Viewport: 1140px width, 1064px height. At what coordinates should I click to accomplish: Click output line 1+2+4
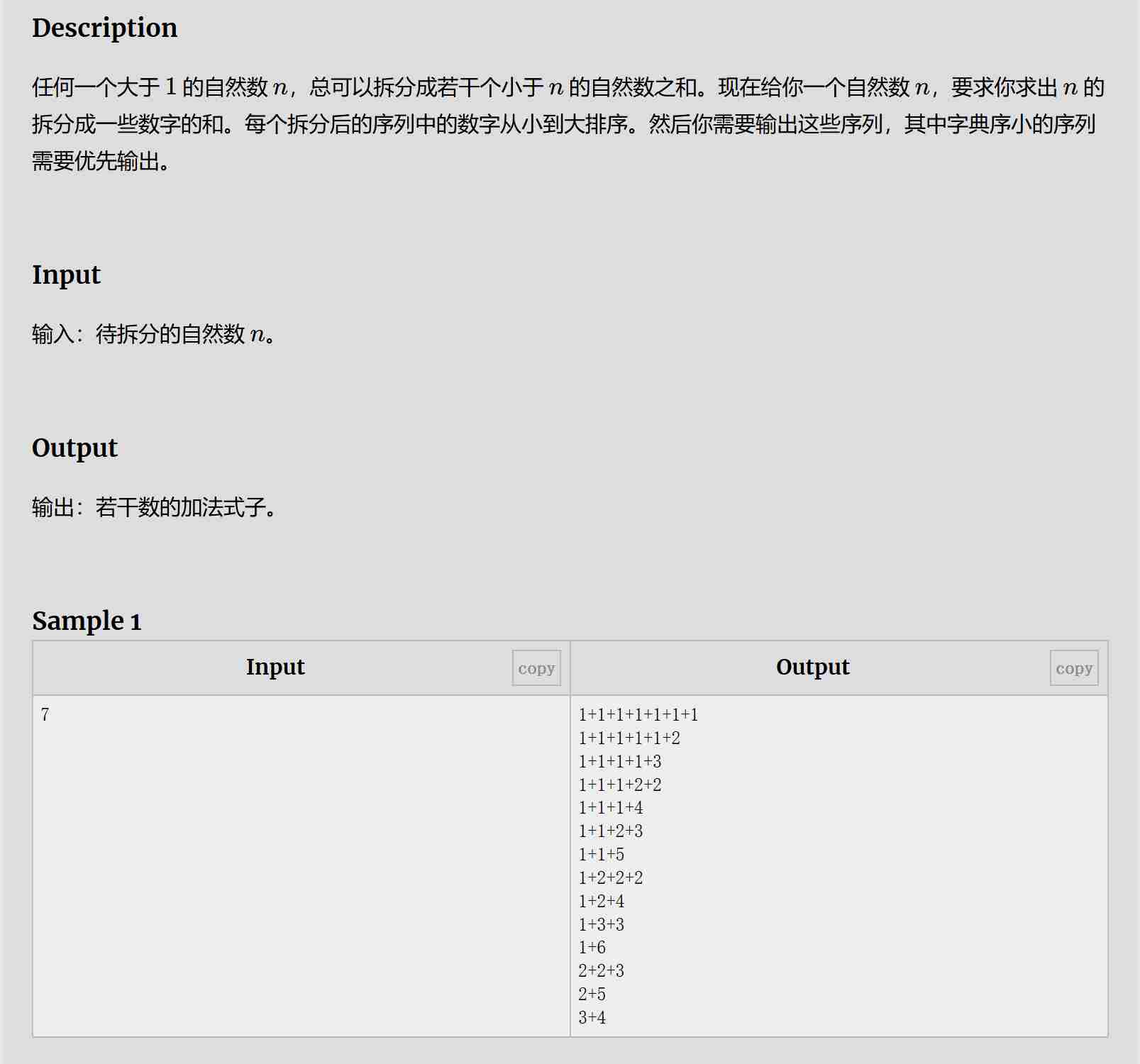(602, 902)
